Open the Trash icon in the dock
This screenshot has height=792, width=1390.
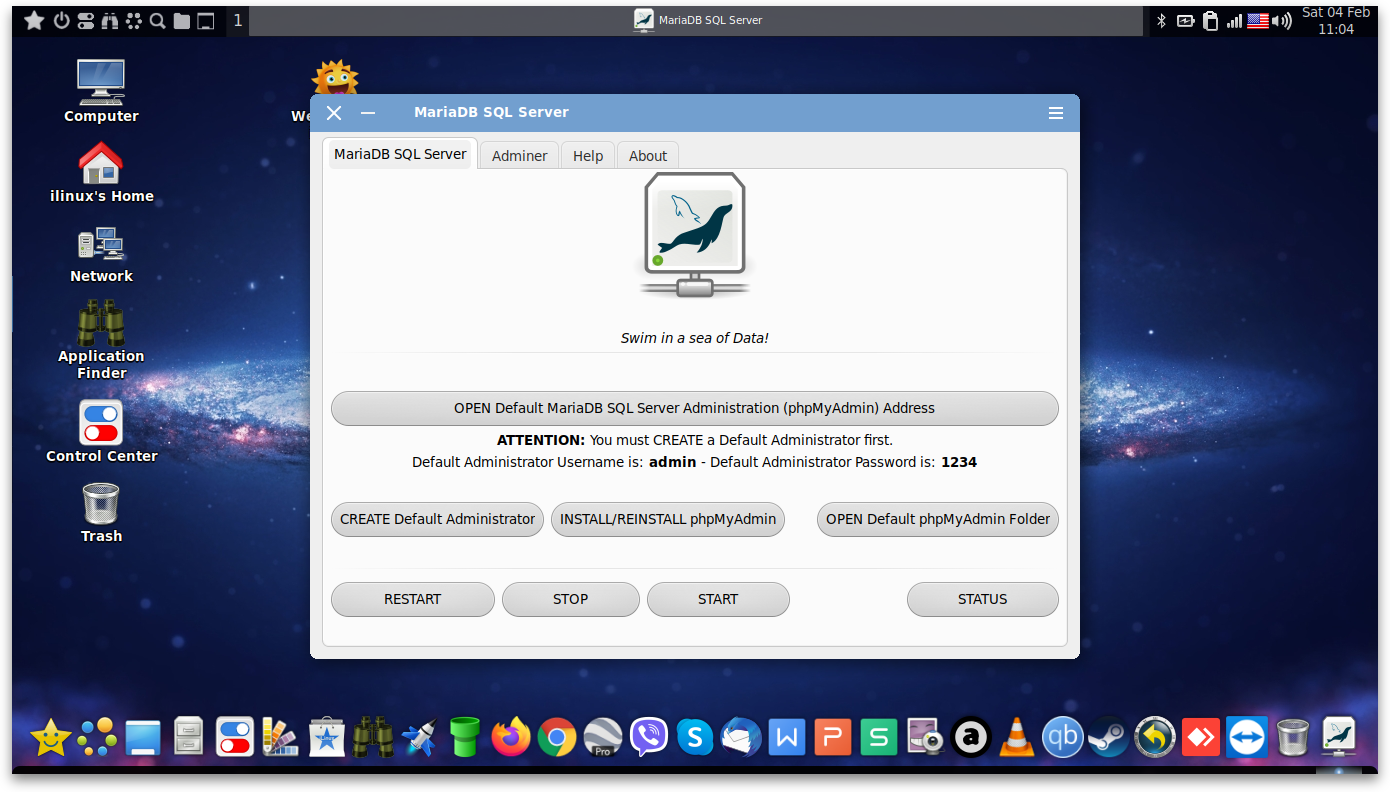pyautogui.click(x=1292, y=738)
